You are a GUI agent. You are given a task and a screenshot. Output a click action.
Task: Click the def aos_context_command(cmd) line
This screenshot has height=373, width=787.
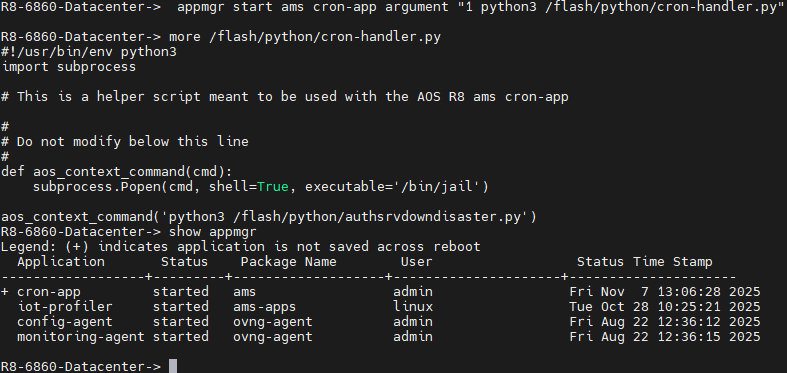tap(117, 172)
